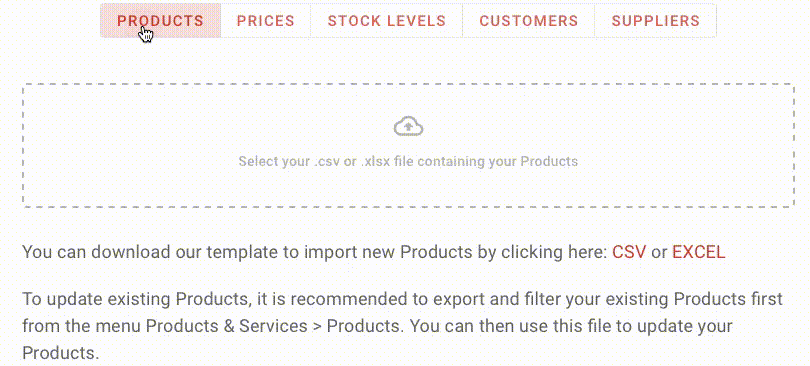Click red CSV word in template sentence
The width and height of the screenshot is (810, 366).
629,252
